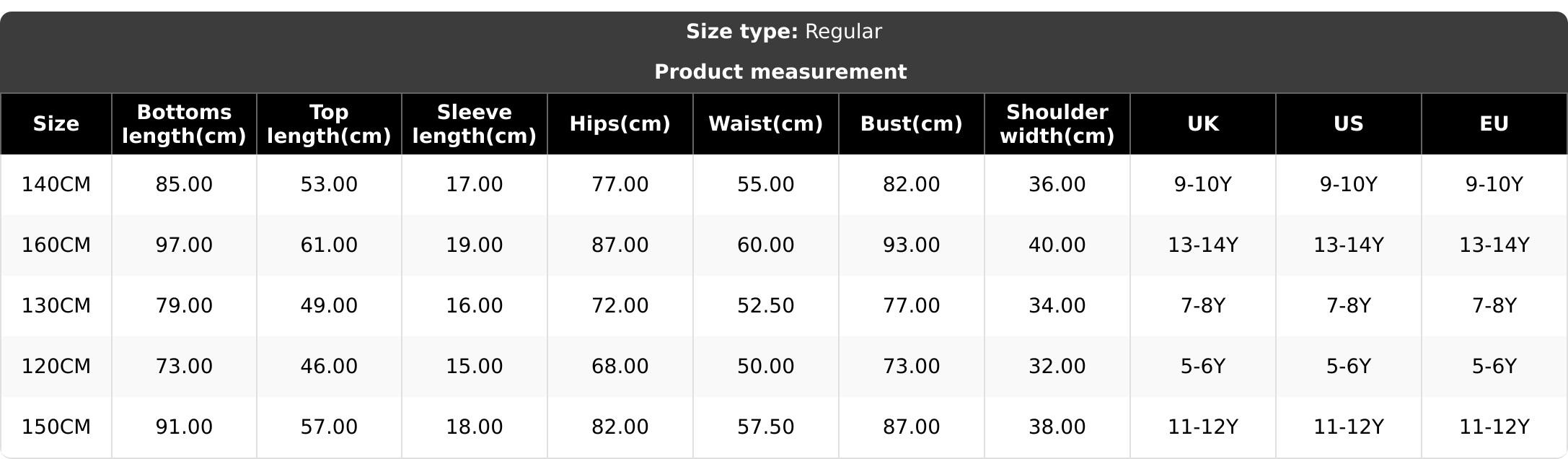This screenshot has height=459, width=1568.
Task: Click the 120CM hips value 68.00
Action: [620, 367]
